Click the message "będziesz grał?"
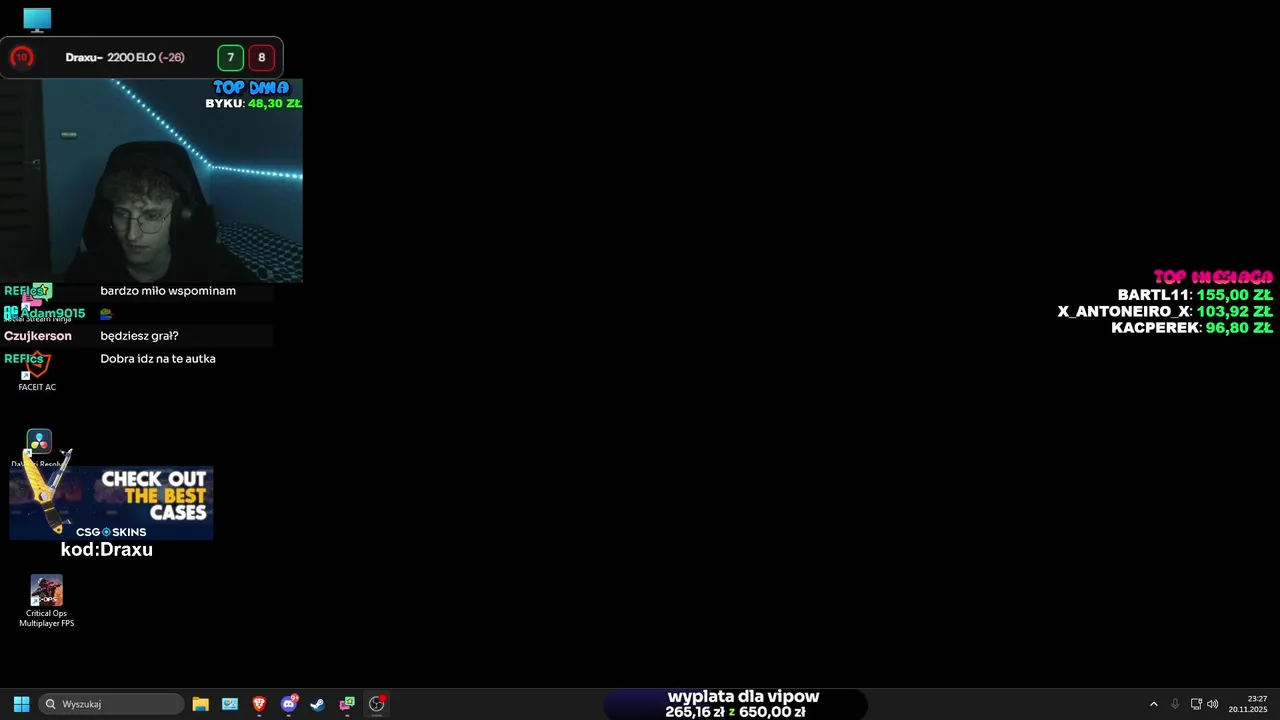The height and width of the screenshot is (720, 1280). tap(139, 336)
